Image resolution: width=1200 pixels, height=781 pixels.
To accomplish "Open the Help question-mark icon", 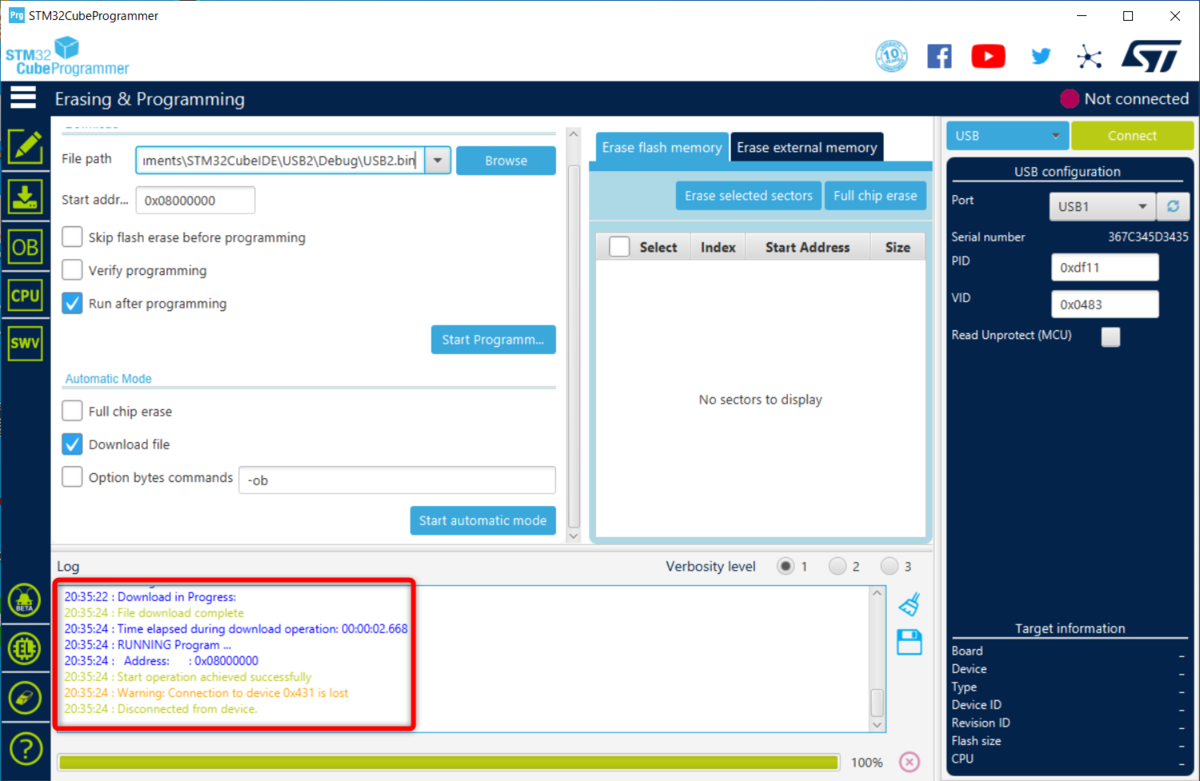I will coord(25,747).
